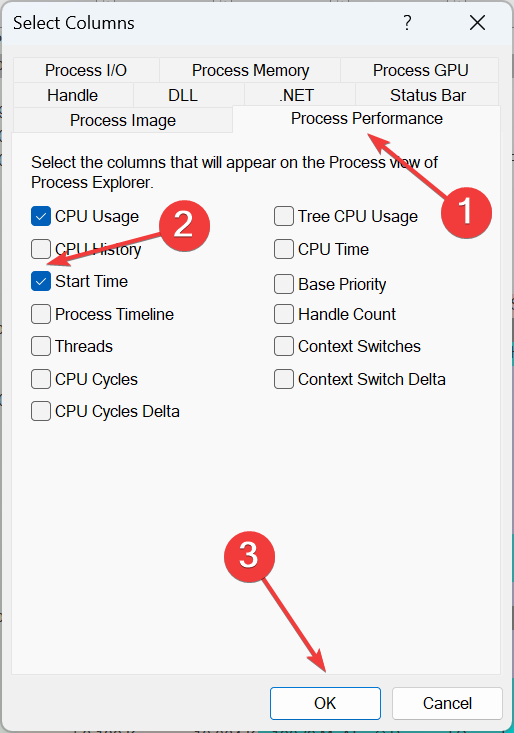Uncheck the CPU Usage checkbox
Screen dimensions: 514x733
pyautogui.click(x=41, y=216)
